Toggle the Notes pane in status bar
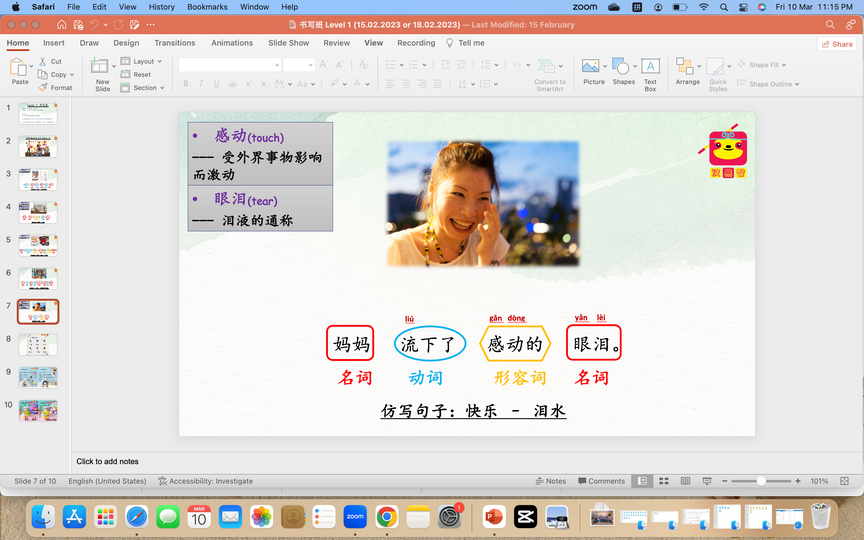The image size is (864, 540). [550, 481]
